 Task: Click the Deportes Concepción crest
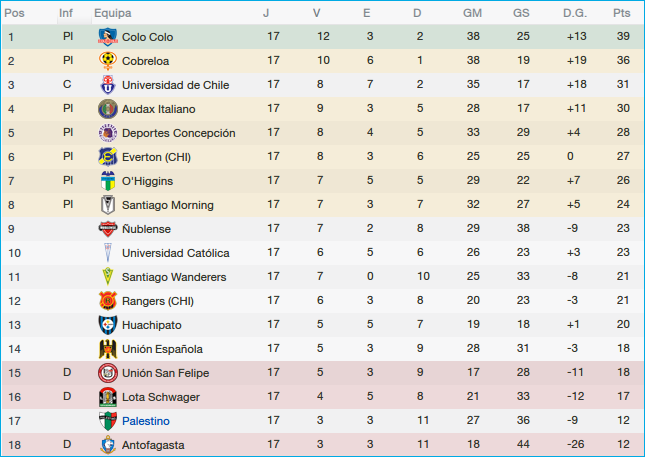(x=106, y=133)
